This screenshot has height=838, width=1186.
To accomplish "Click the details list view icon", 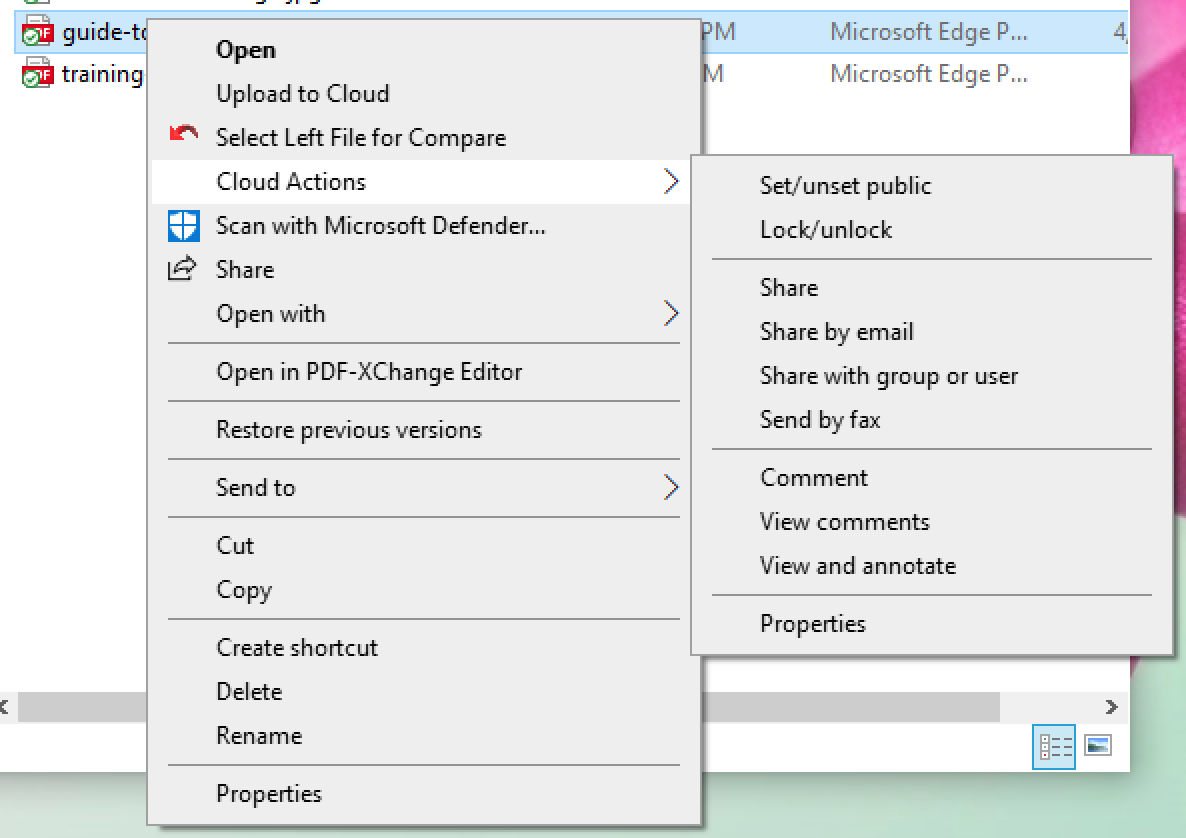I will pyautogui.click(x=1054, y=747).
